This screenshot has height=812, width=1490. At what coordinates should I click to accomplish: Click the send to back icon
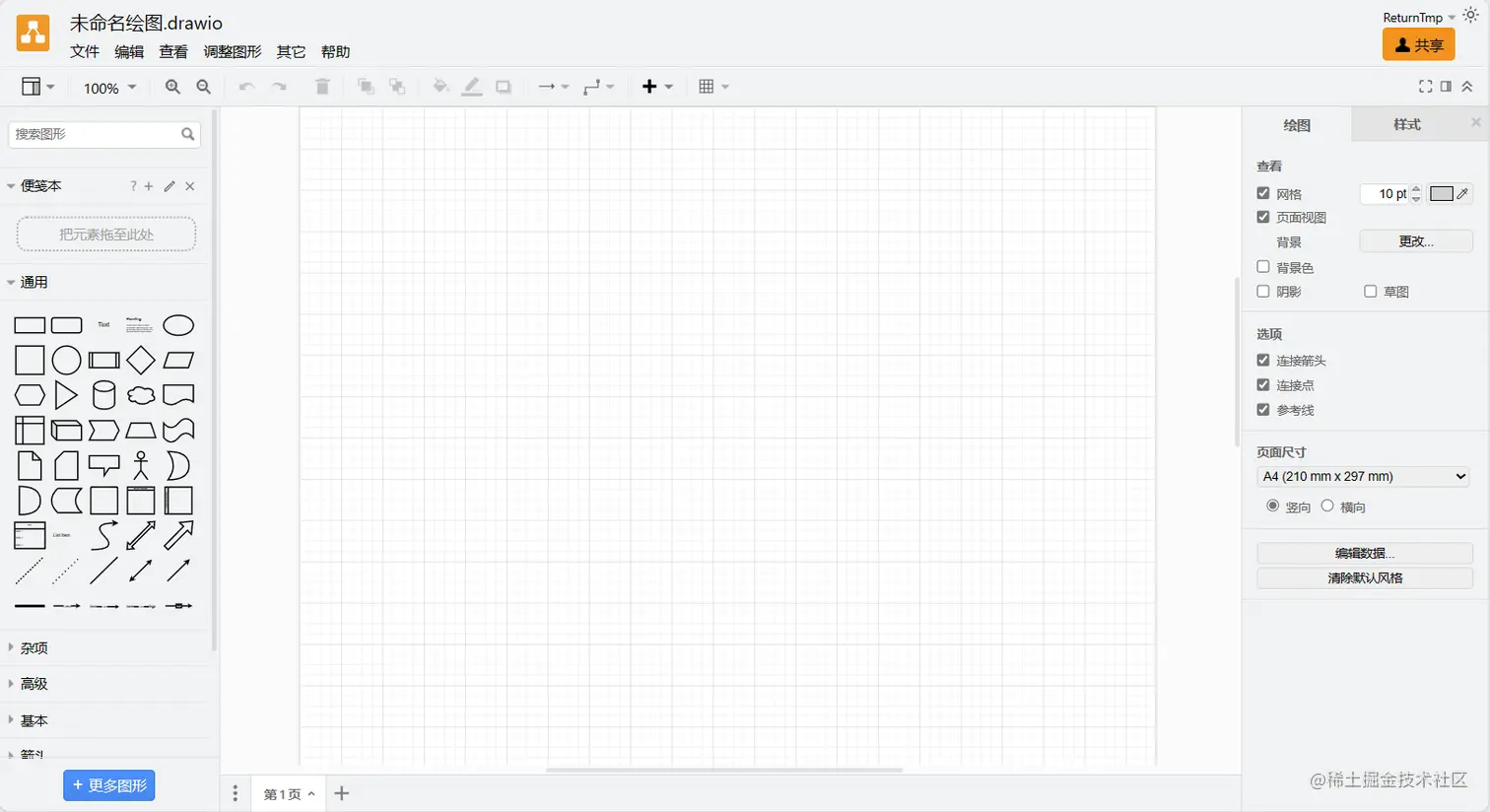coord(397,87)
